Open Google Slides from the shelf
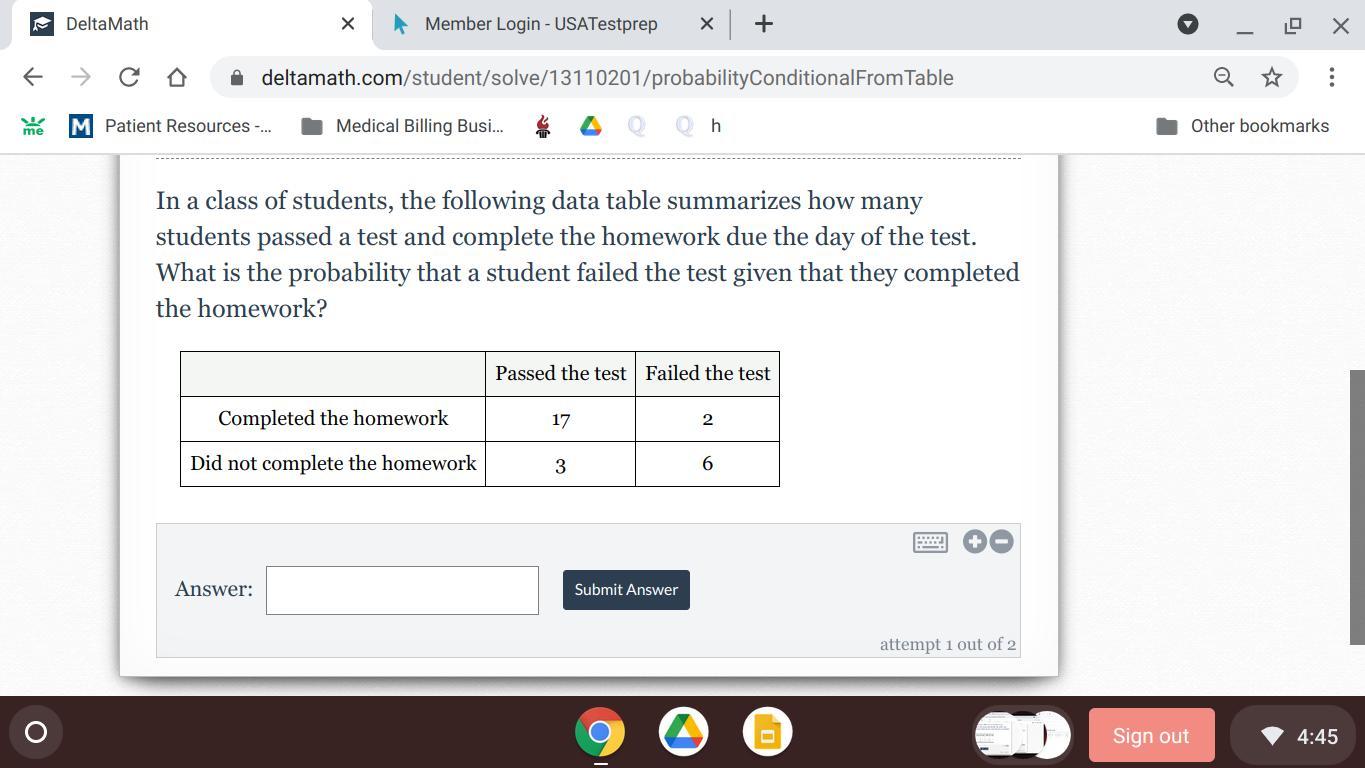The width and height of the screenshot is (1365, 768). 768,733
